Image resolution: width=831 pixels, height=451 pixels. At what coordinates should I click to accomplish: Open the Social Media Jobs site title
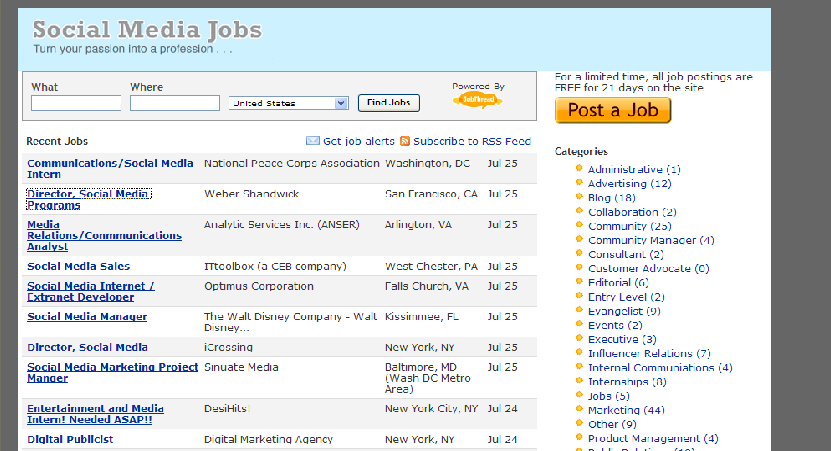point(147,30)
